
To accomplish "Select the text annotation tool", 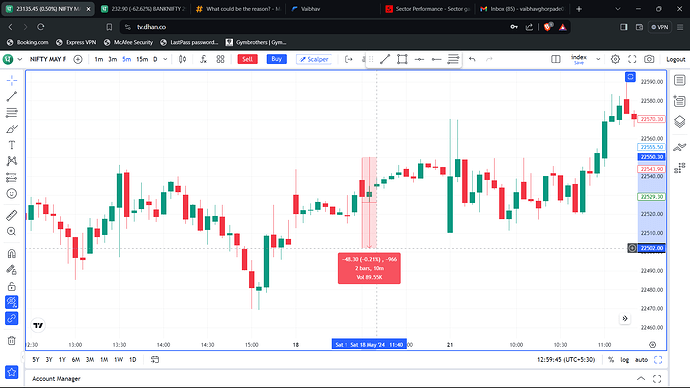I will [x=12, y=145].
